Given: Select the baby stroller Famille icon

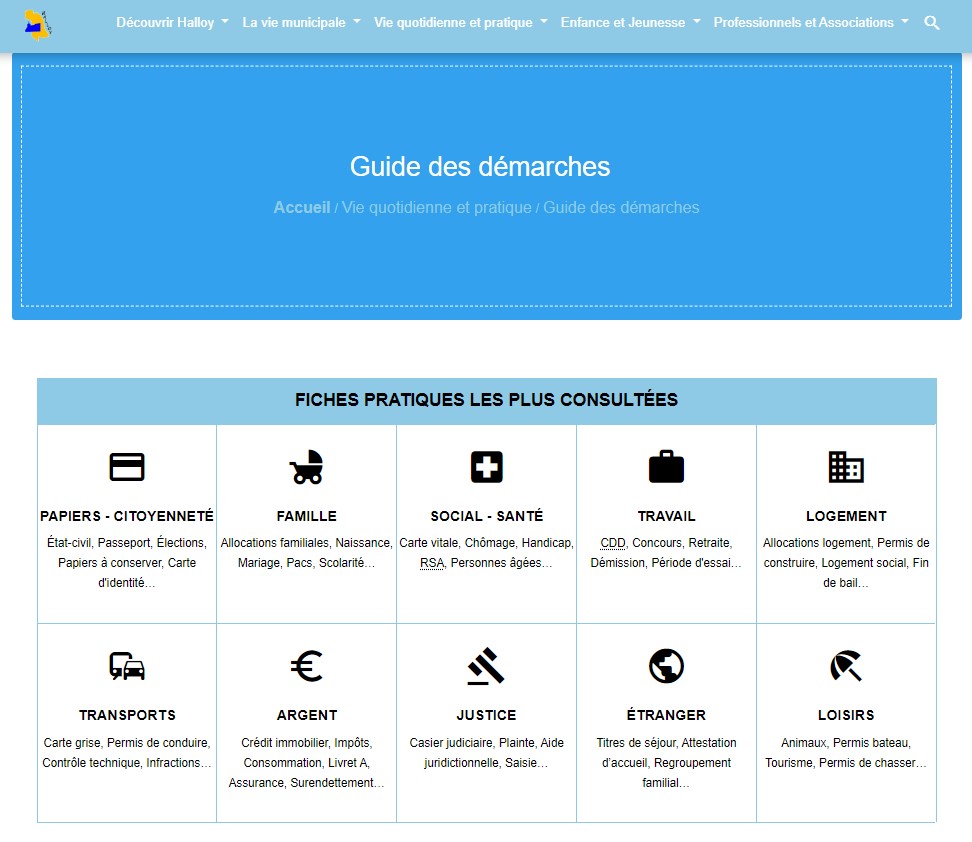Looking at the screenshot, I should click(307, 467).
